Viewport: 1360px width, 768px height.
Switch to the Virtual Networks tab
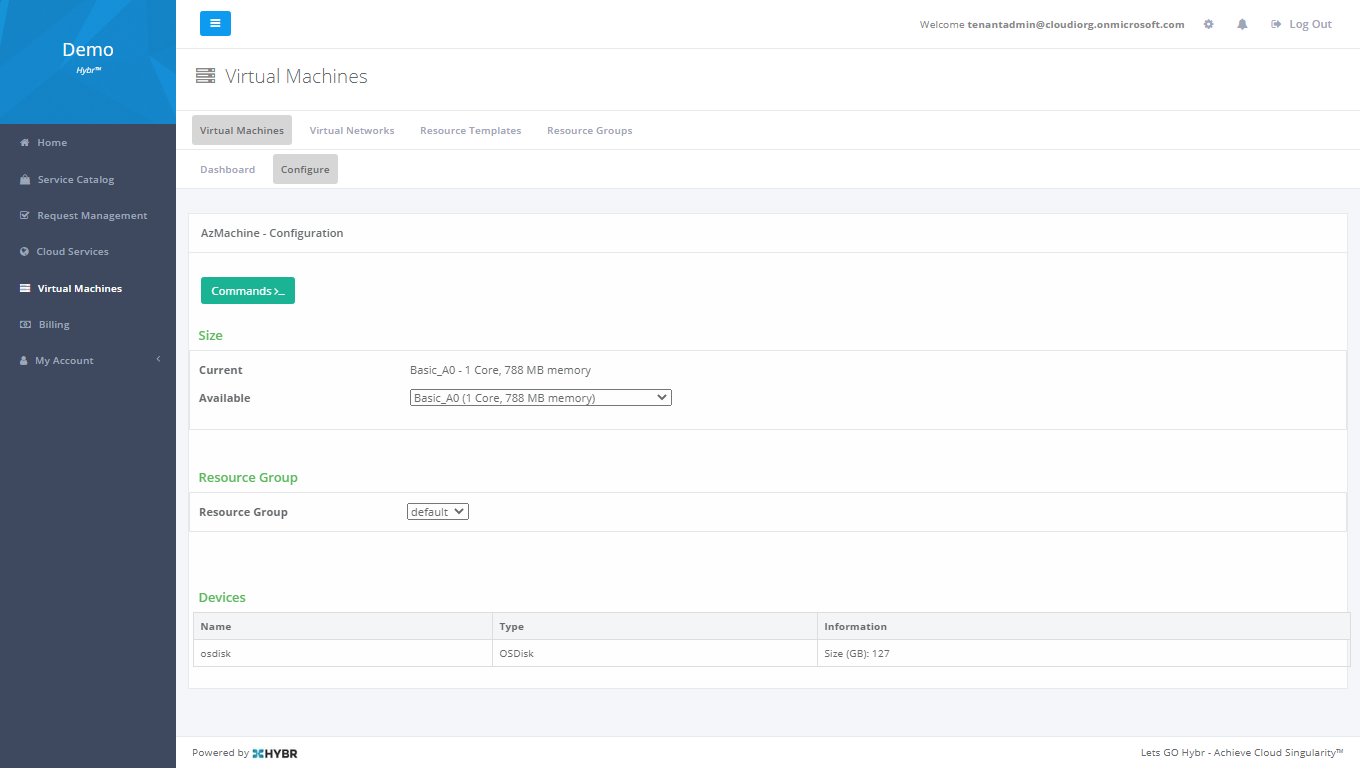352,131
